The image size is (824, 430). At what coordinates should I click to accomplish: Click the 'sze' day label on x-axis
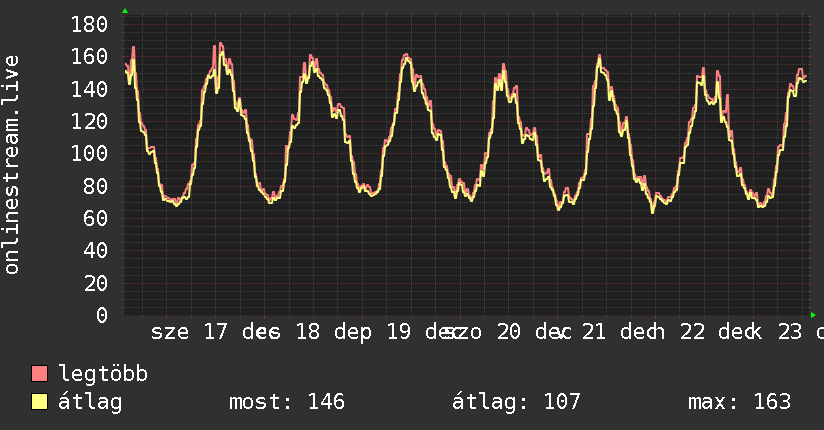170,332
